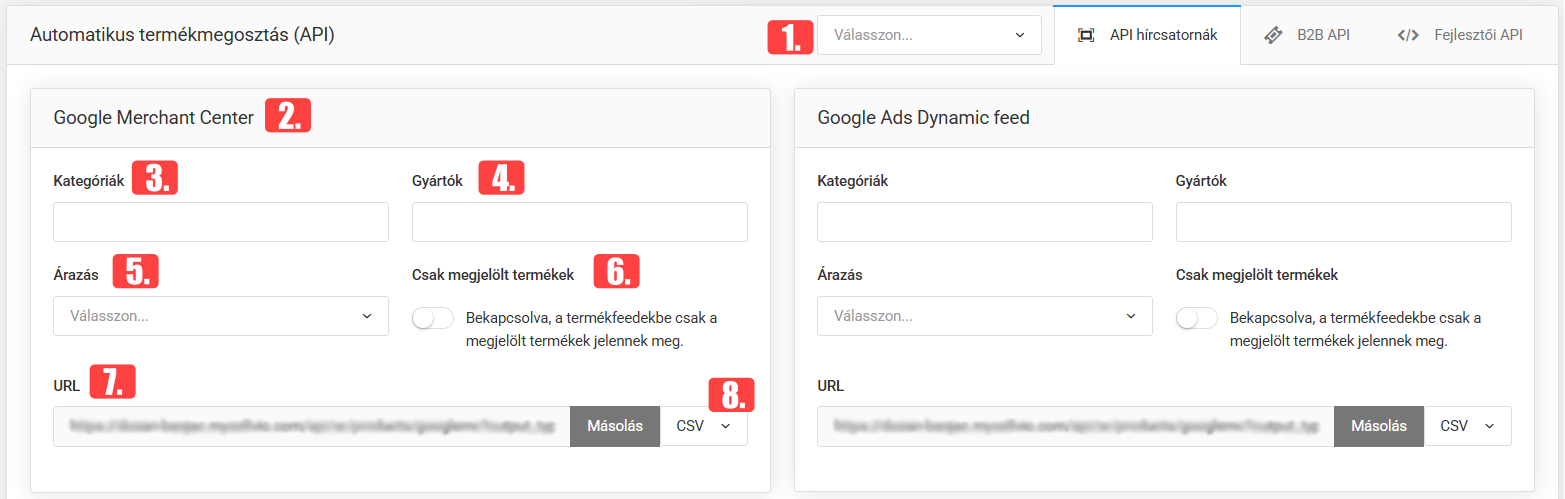Switch to the Fejlesztői API tab
Viewport: 1565px width, 499px height.
coord(1460,35)
